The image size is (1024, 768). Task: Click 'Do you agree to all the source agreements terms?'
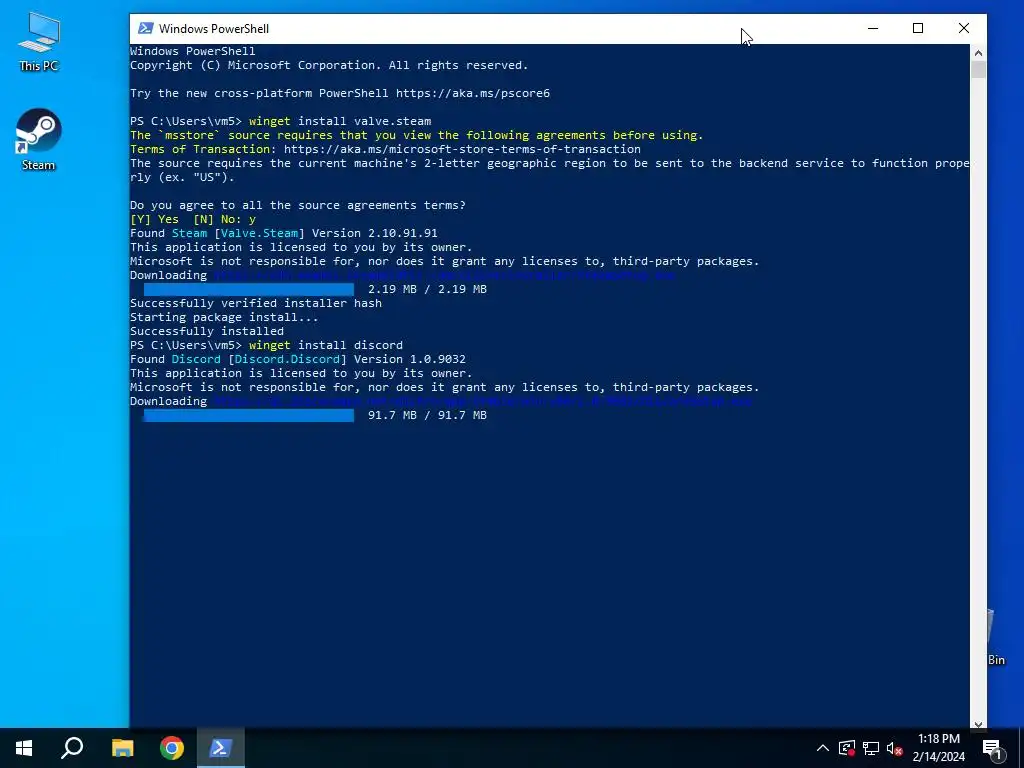298,205
